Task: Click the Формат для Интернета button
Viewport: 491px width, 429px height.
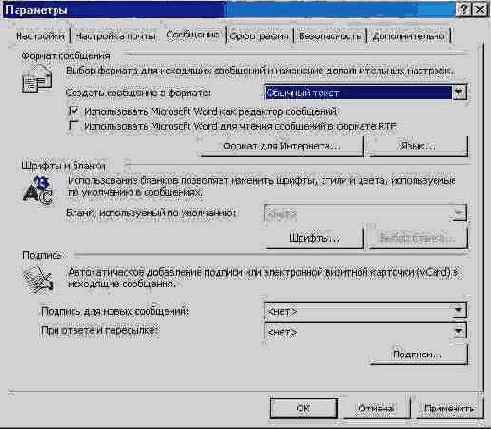Action: tap(282, 146)
